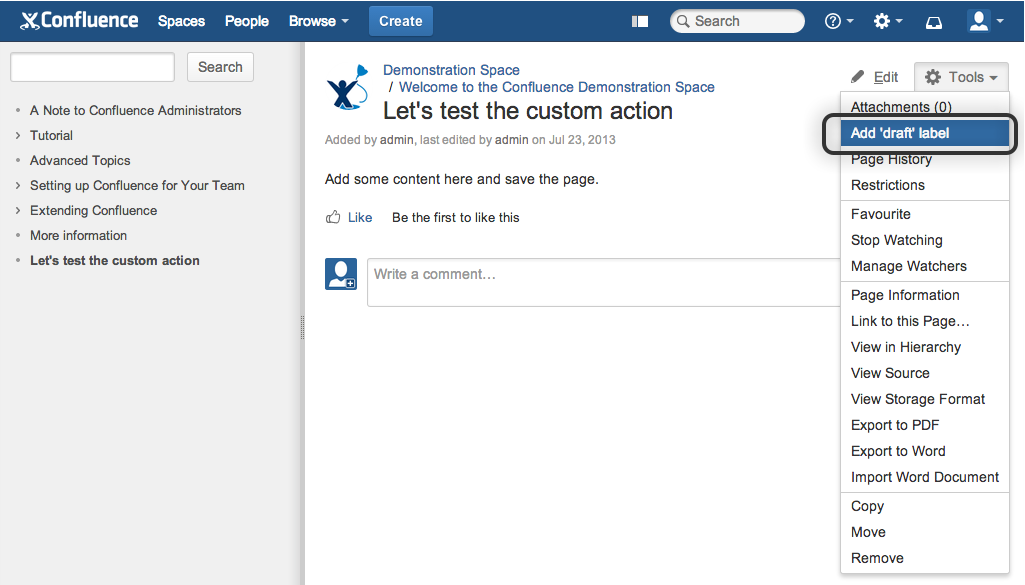Click the Demonstration Space logo icon
The width and height of the screenshot is (1025, 585).
347,88
